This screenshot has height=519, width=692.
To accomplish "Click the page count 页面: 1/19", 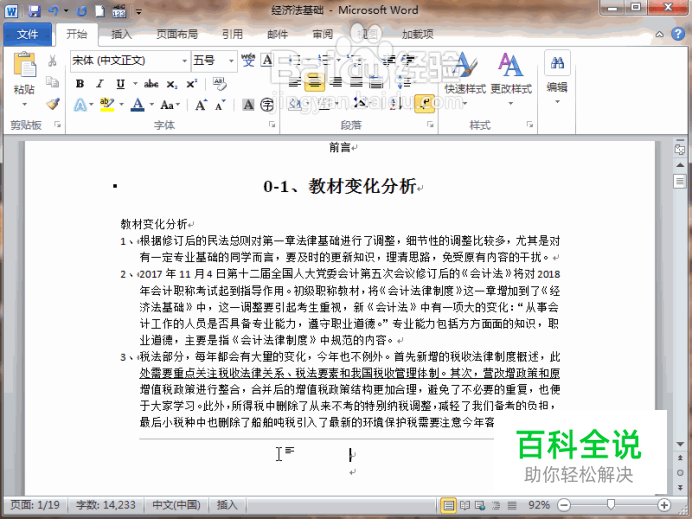I will [35, 505].
